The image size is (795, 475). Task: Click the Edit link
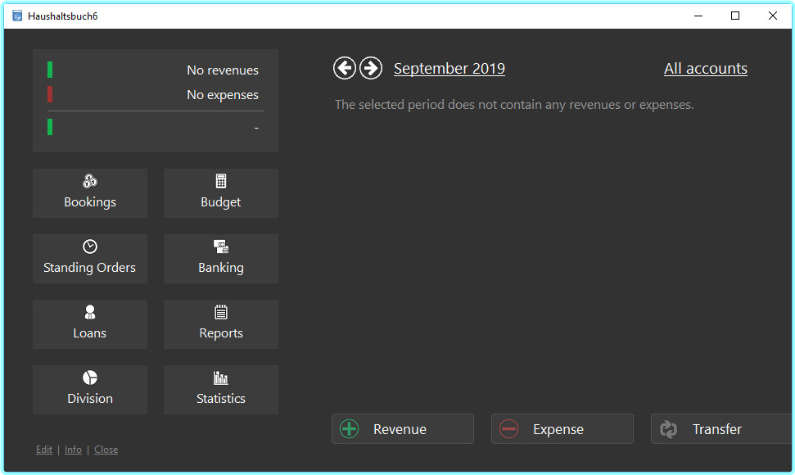point(44,450)
